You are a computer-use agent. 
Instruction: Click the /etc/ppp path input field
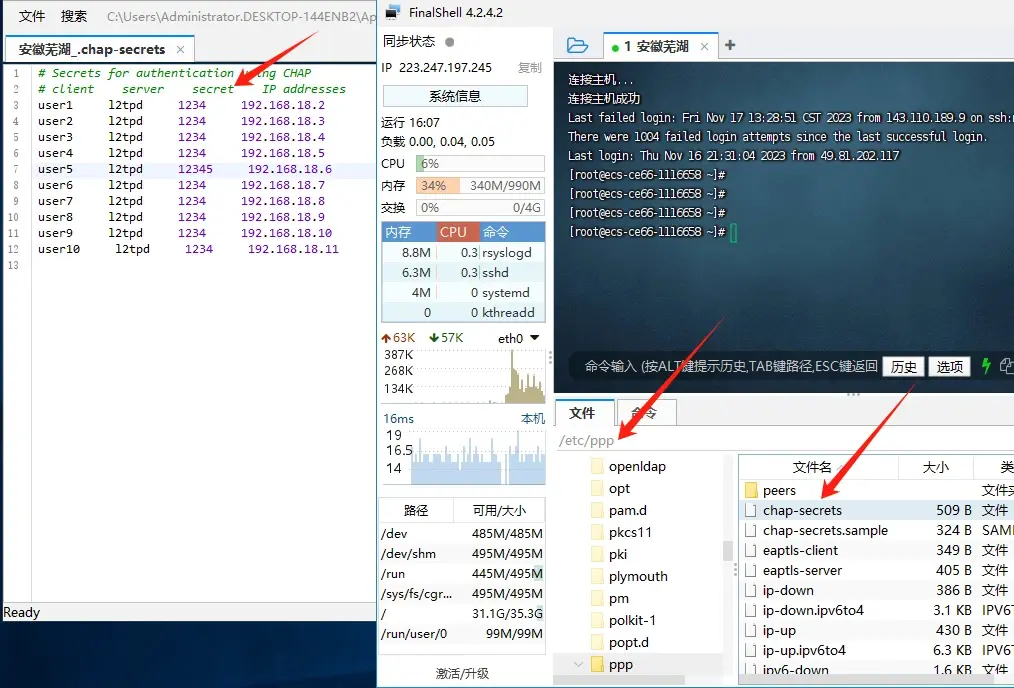point(784,440)
